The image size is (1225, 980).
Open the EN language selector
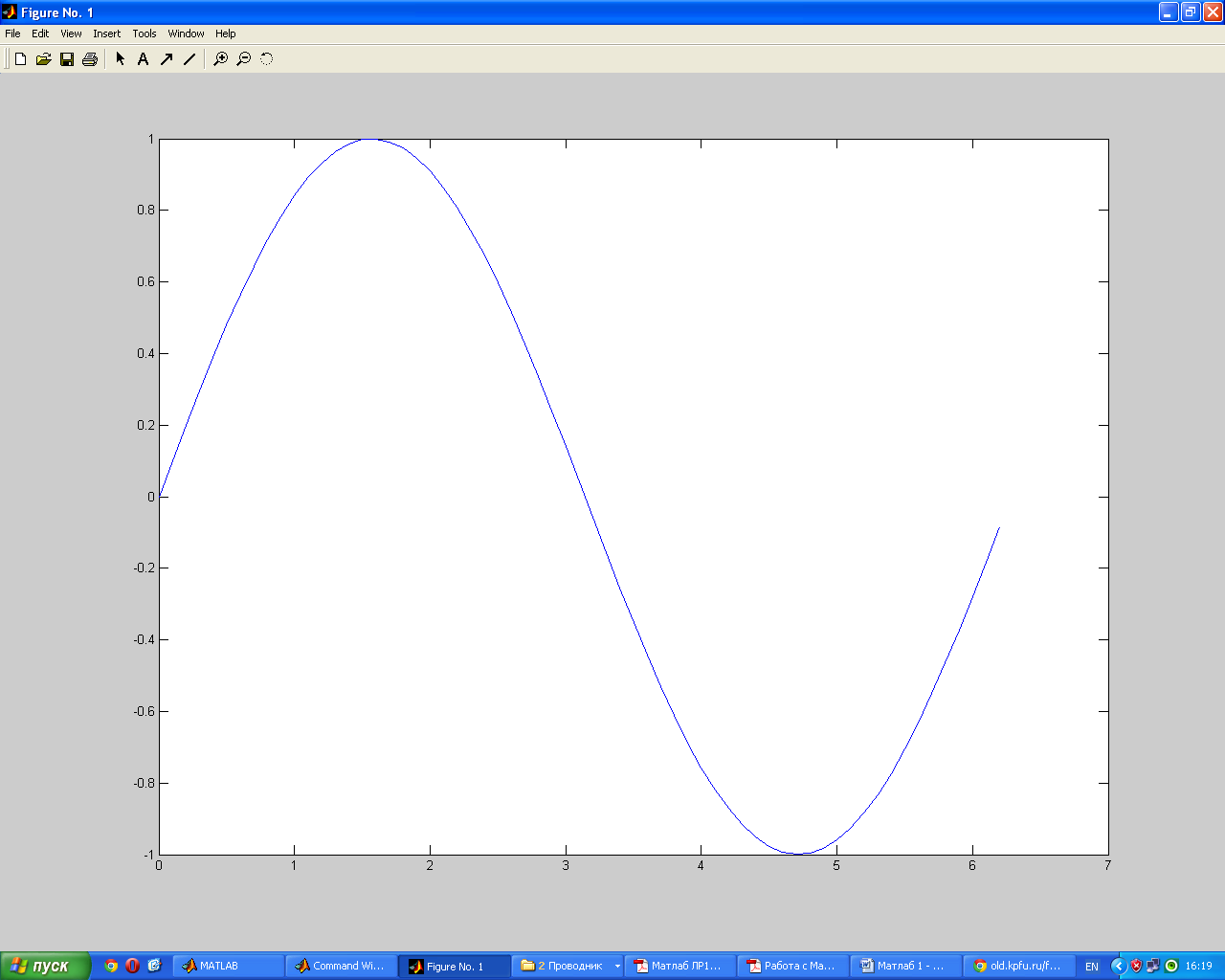coord(1092,967)
